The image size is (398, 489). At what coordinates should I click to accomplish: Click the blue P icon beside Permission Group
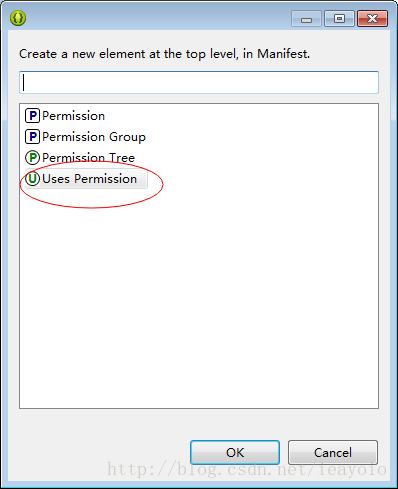[32, 137]
